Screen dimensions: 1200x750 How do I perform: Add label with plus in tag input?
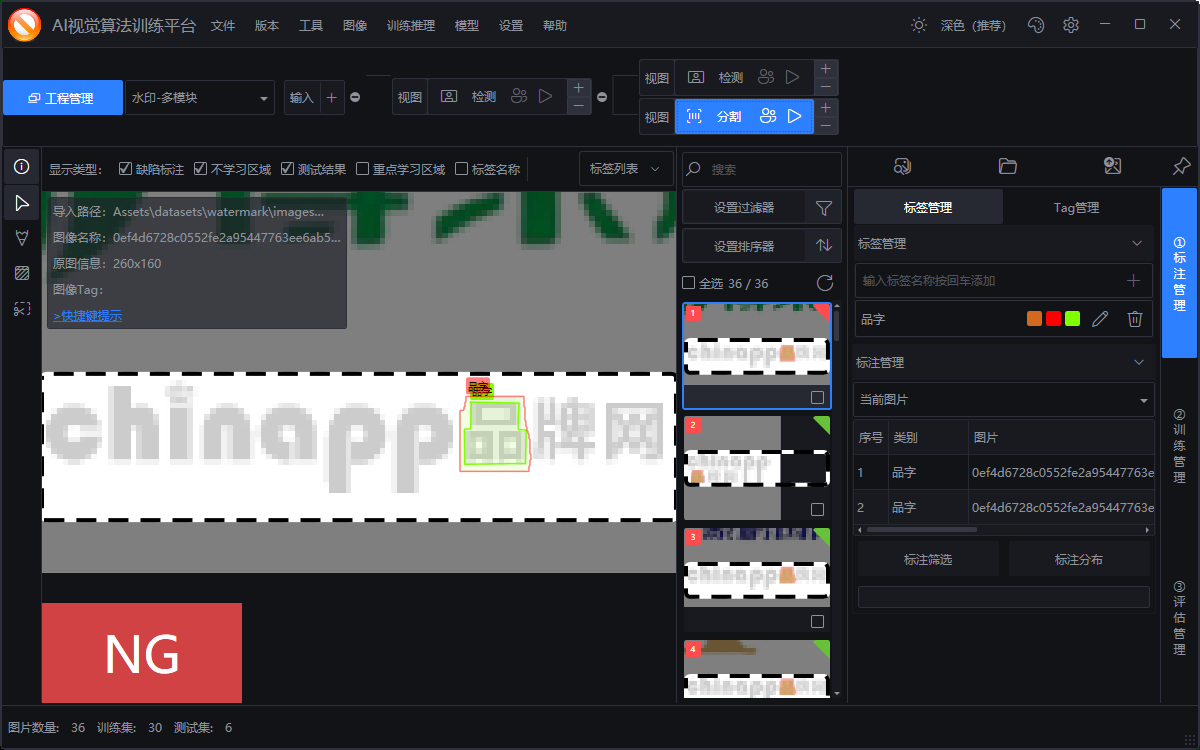click(x=1133, y=281)
